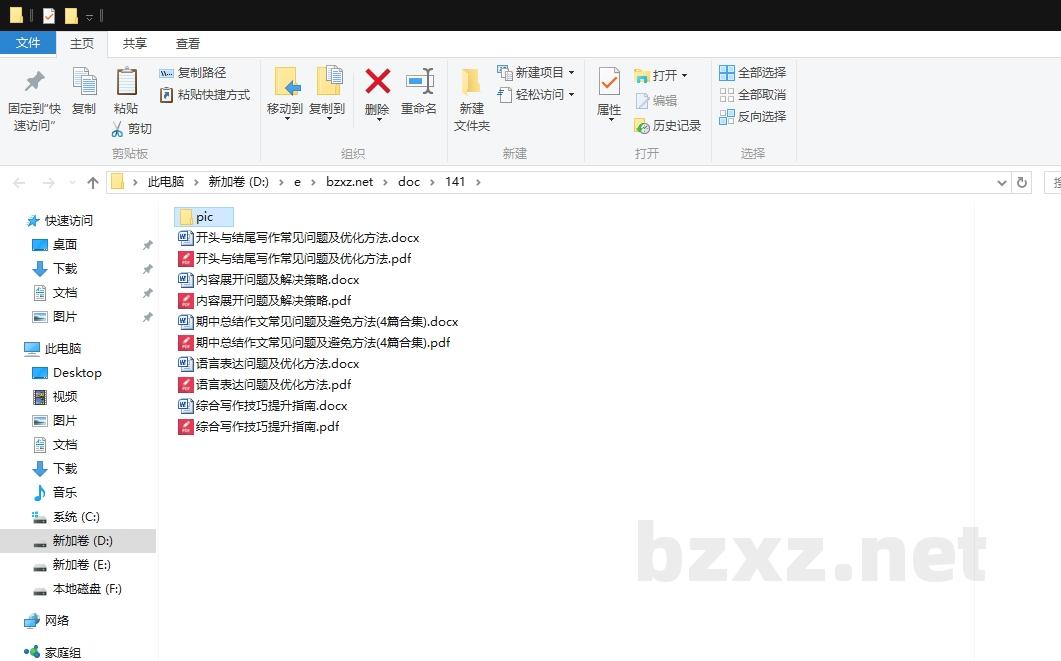1061x661 pixels.
Task: Expand address bar history dropdown arrow
Action: pos(1002,182)
